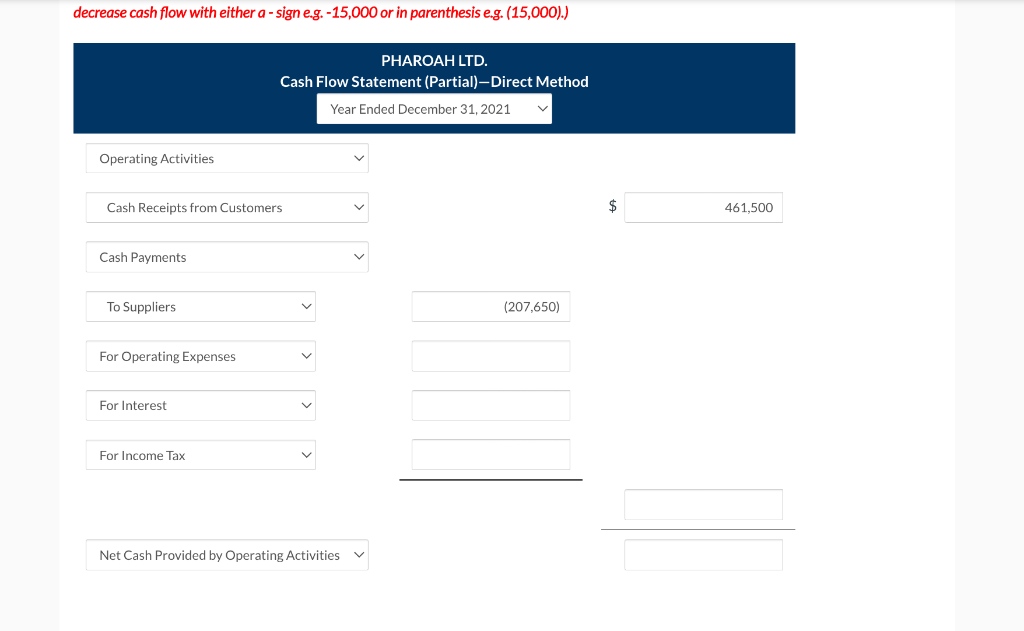Screen dimensions: 1024x631
Task: Click the dollar sign beside 461,500
Action: (612, 207)
